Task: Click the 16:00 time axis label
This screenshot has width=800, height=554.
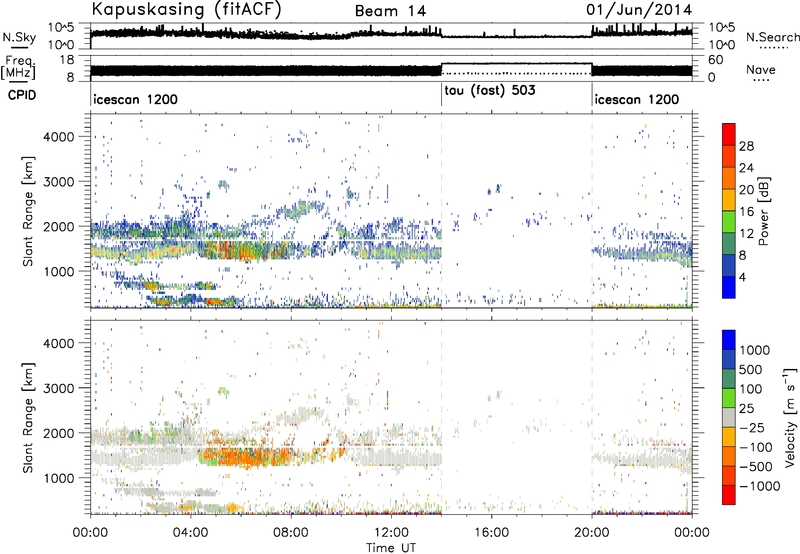Action: [x=491, y=533]
